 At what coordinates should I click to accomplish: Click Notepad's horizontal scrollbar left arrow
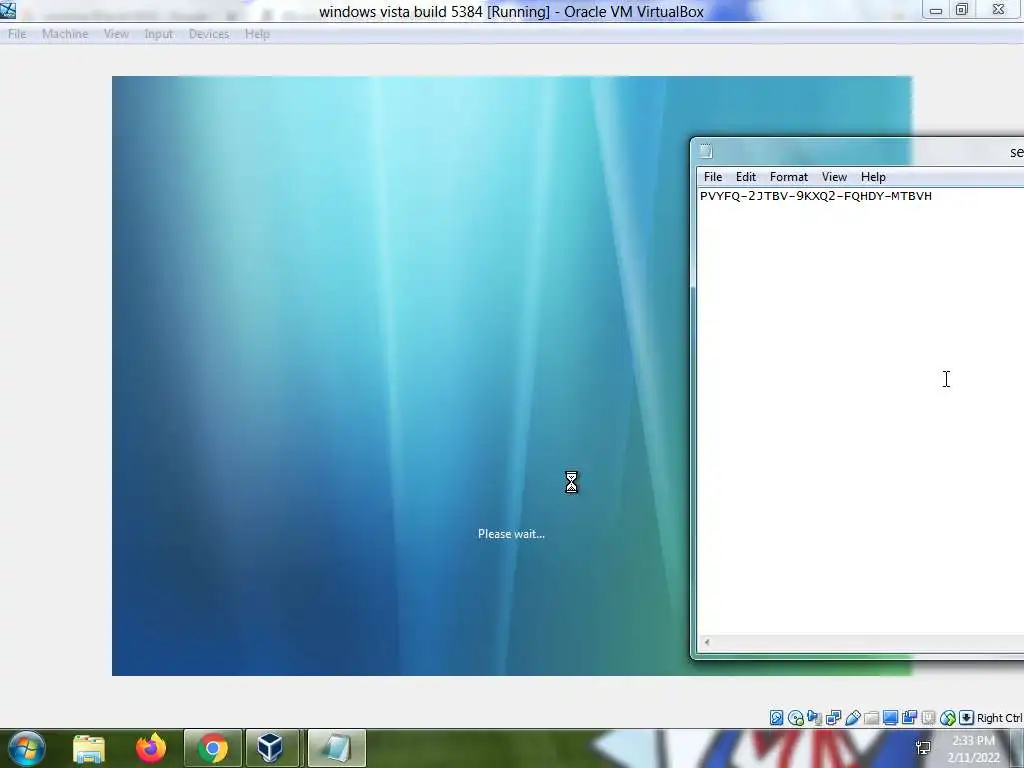tap(707, 643)
